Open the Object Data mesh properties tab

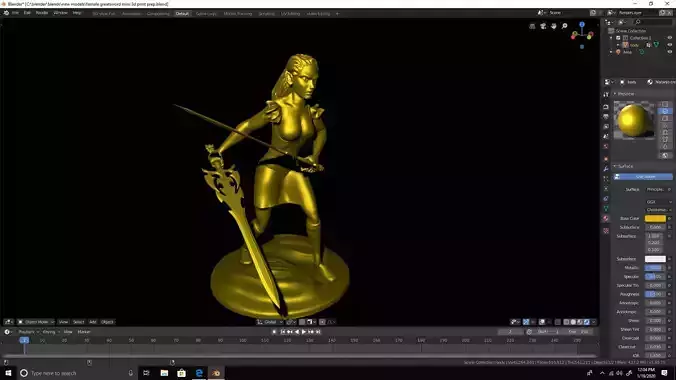click(606, 209)
